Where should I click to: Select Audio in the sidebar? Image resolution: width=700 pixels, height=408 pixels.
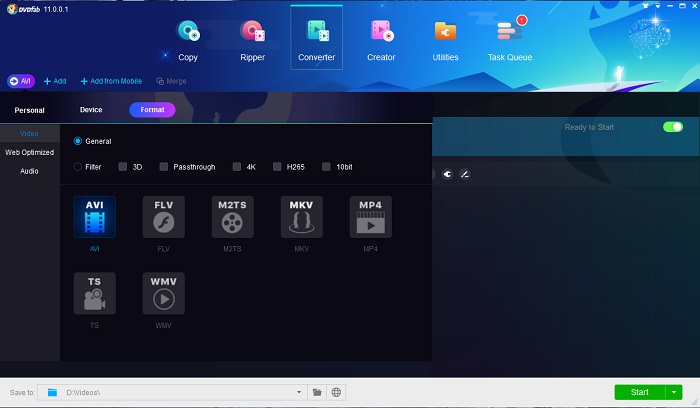click(x=29, y=171)
